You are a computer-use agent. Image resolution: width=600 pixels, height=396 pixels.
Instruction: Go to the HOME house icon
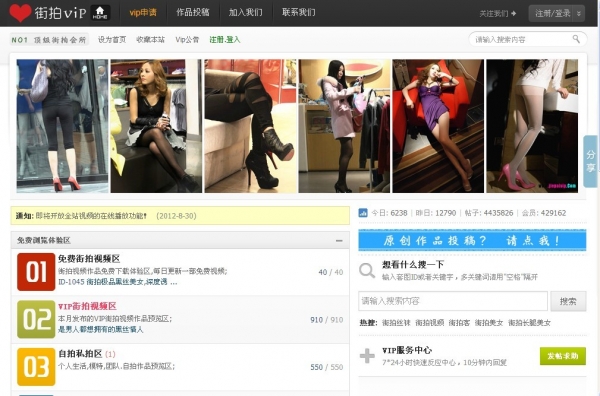100,13
